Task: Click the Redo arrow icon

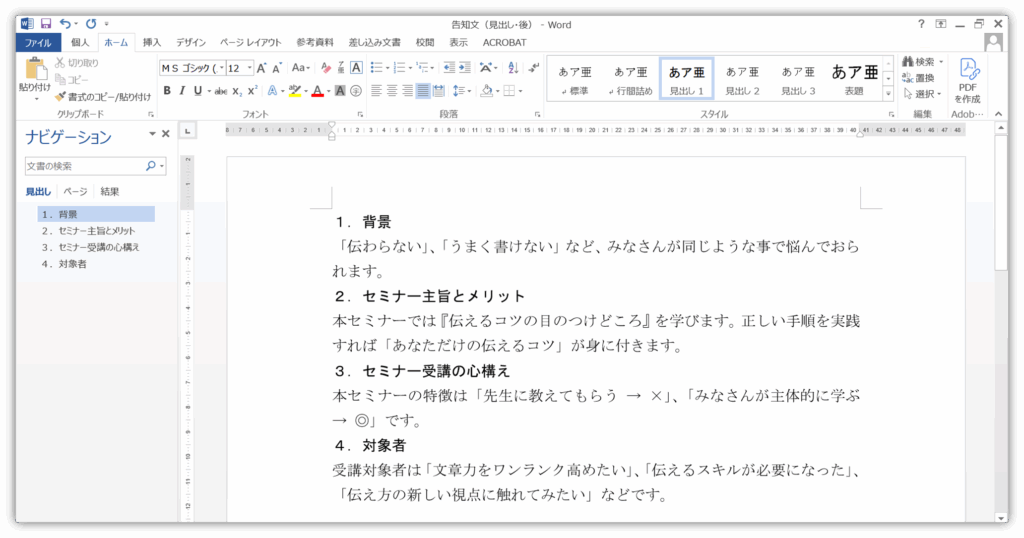Action: click(x=91, y=24)
